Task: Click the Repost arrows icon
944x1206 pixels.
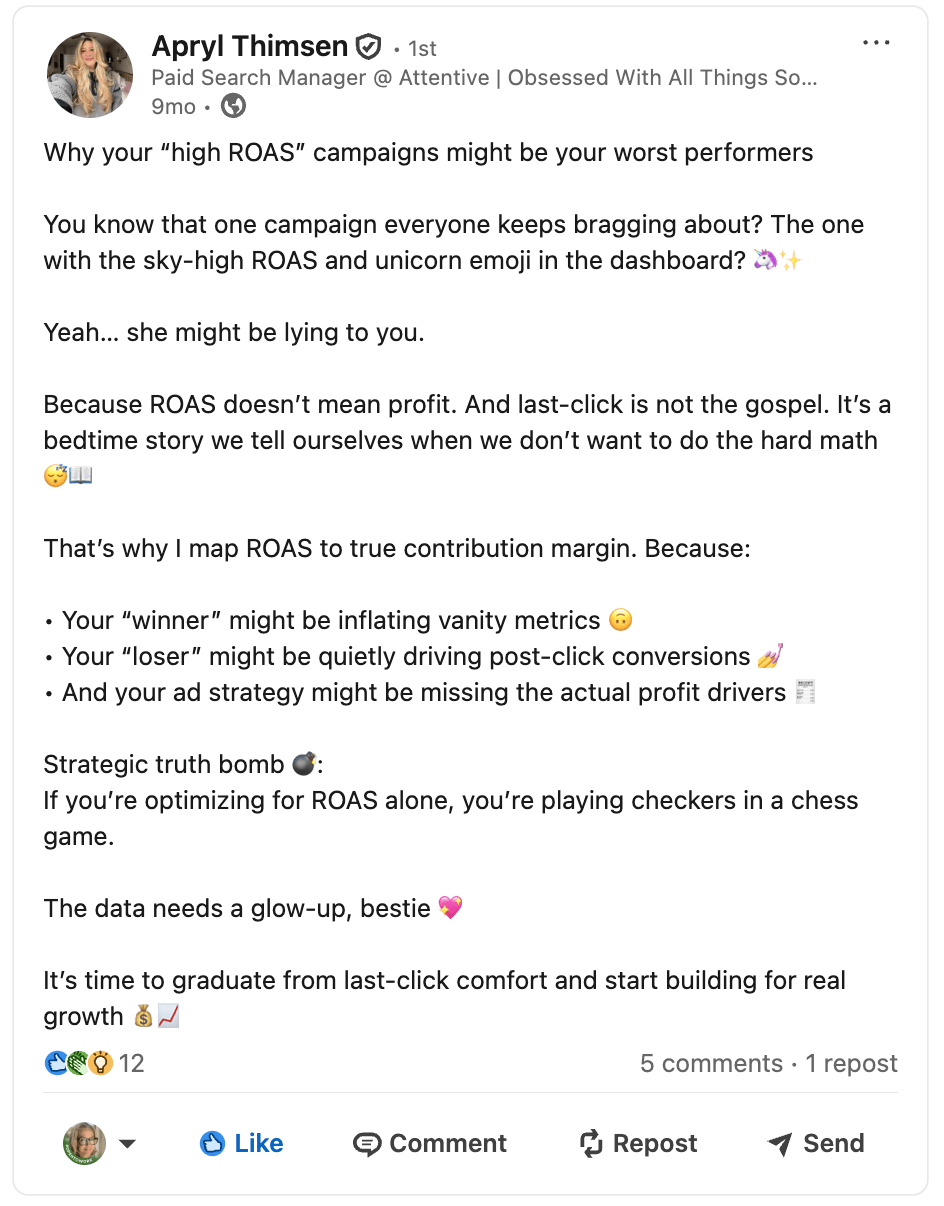Action: tap(592, 1144)
